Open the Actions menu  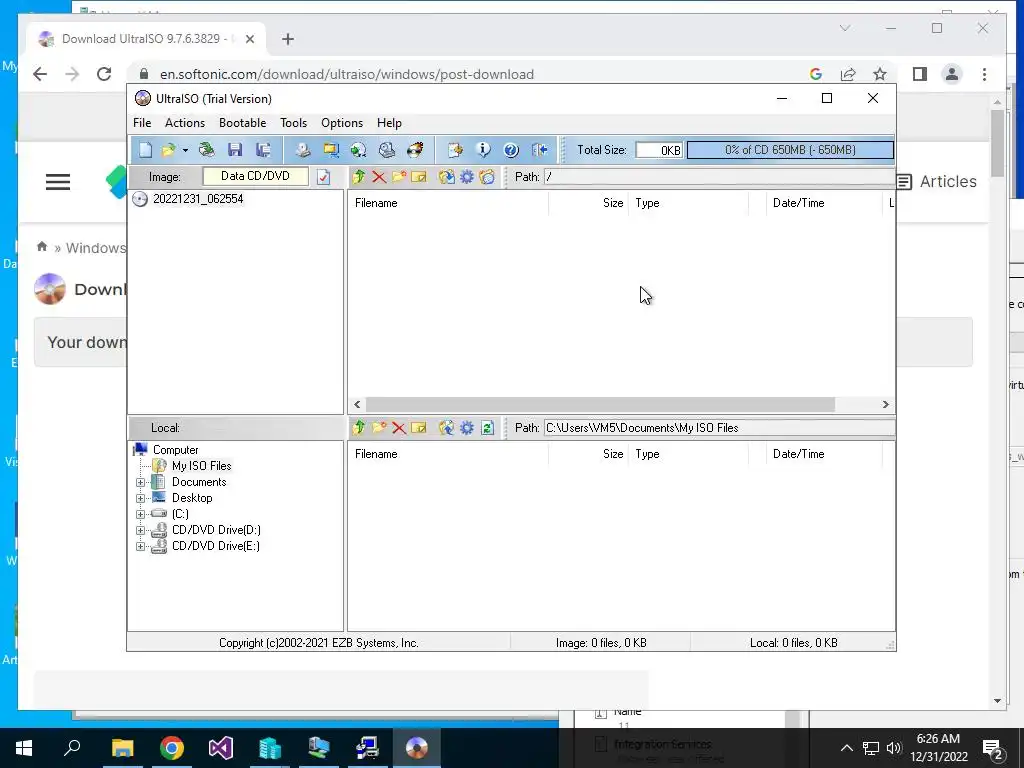(x=185, y=123)
